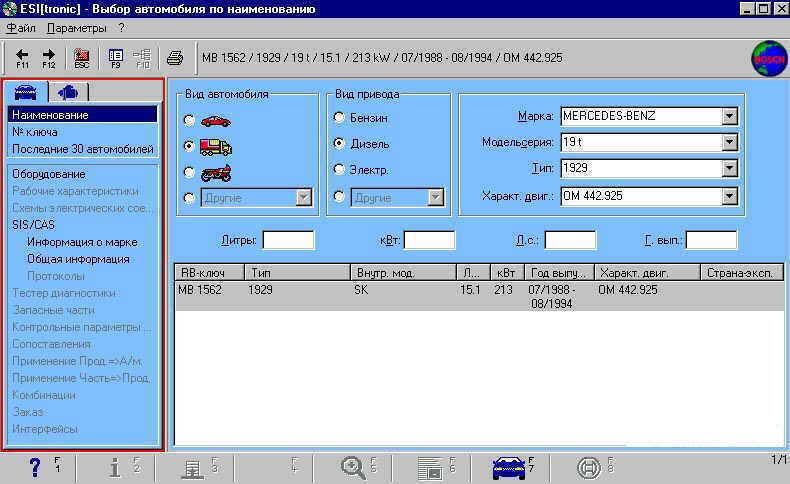790x484 pixels.
Task: Click the blue car F7 icon
Action: click(510, 467)
